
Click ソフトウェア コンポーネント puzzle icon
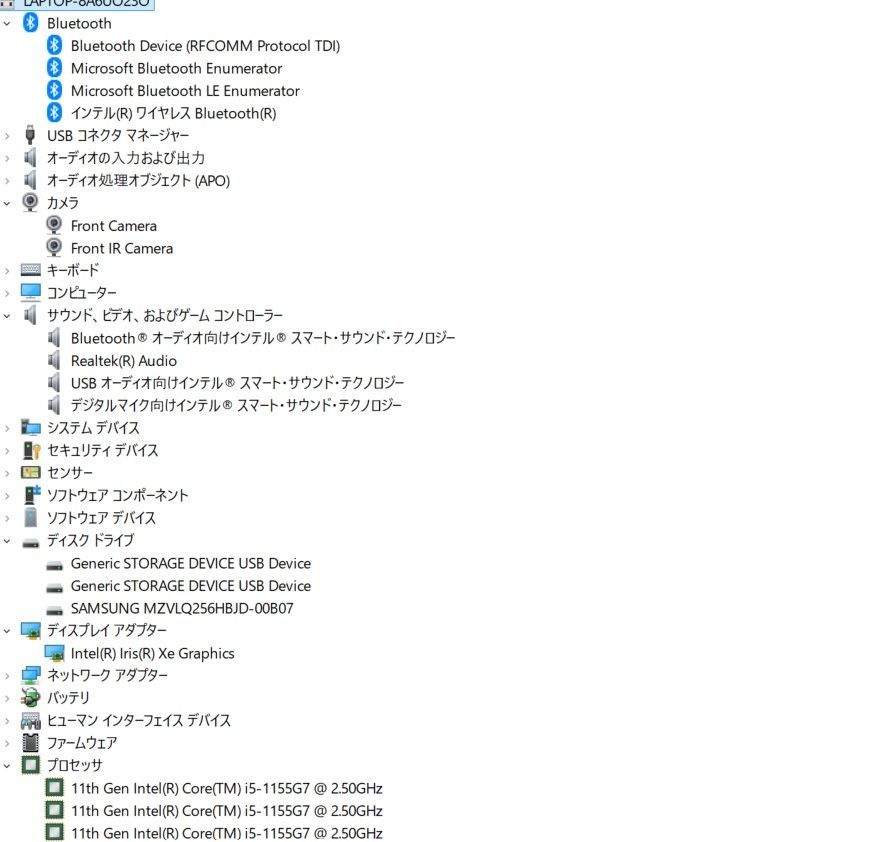point(31,494)
